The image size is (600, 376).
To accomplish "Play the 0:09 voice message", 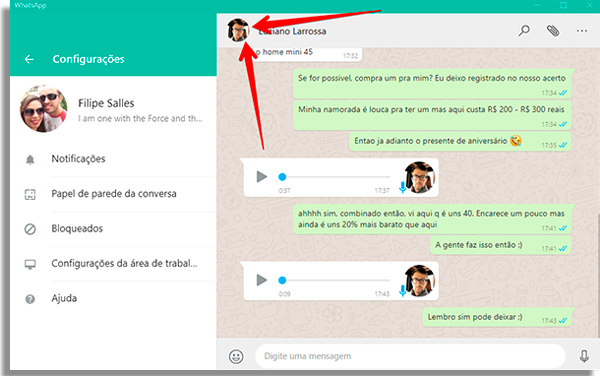I will (x=261, y=280).
